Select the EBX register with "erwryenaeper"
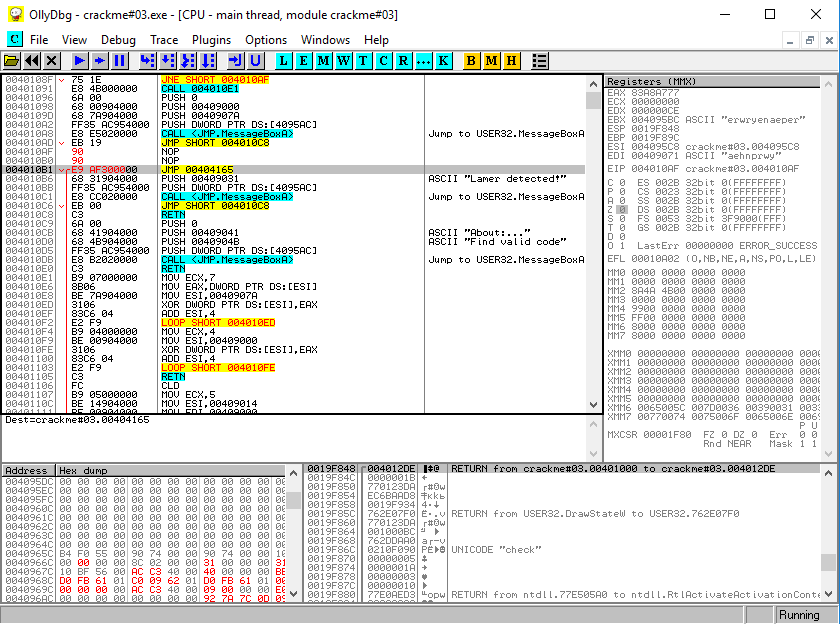840x624 pixels. (706, 119)
